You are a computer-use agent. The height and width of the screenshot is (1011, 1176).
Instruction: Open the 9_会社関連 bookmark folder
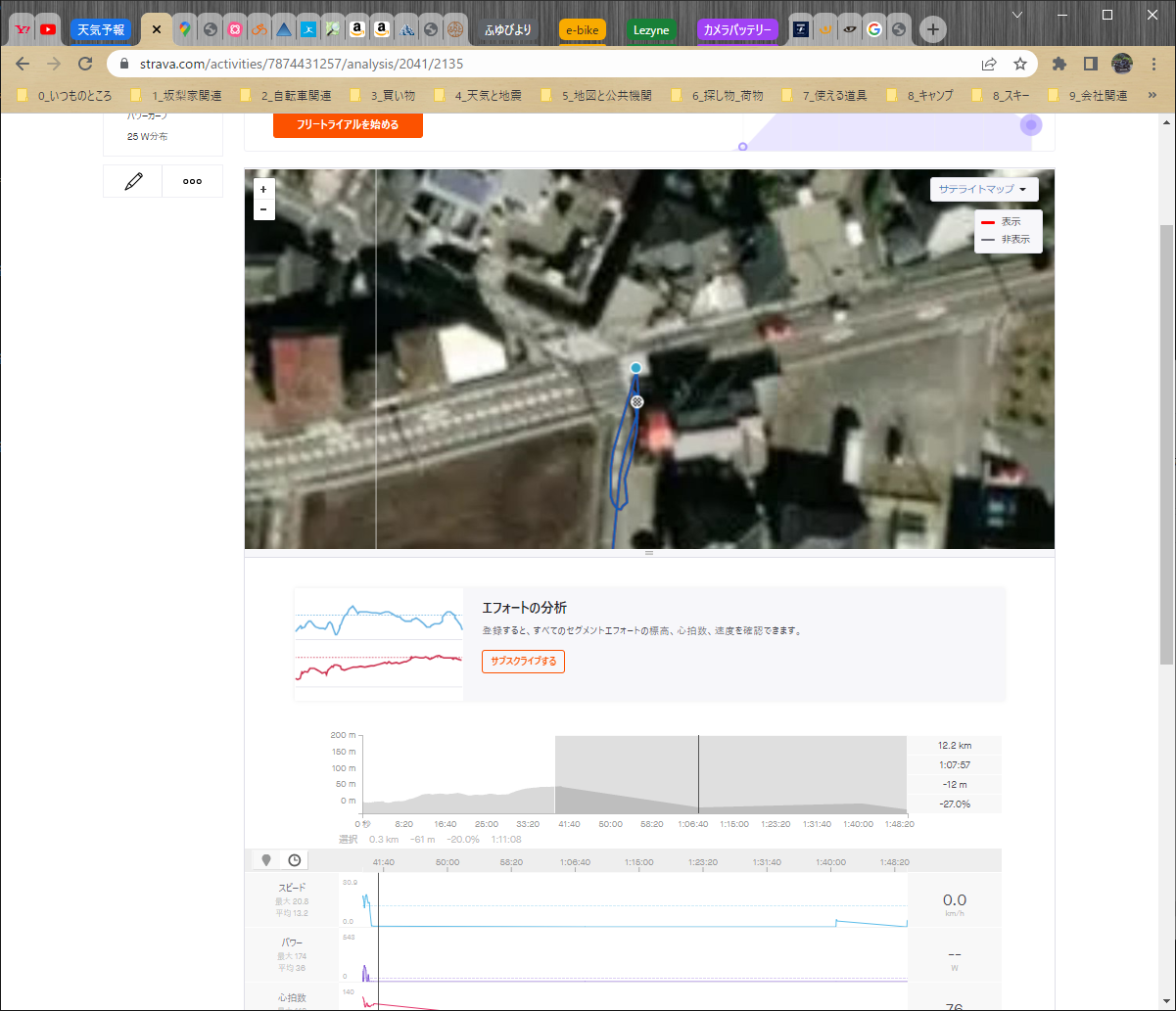pos(1088,96)
